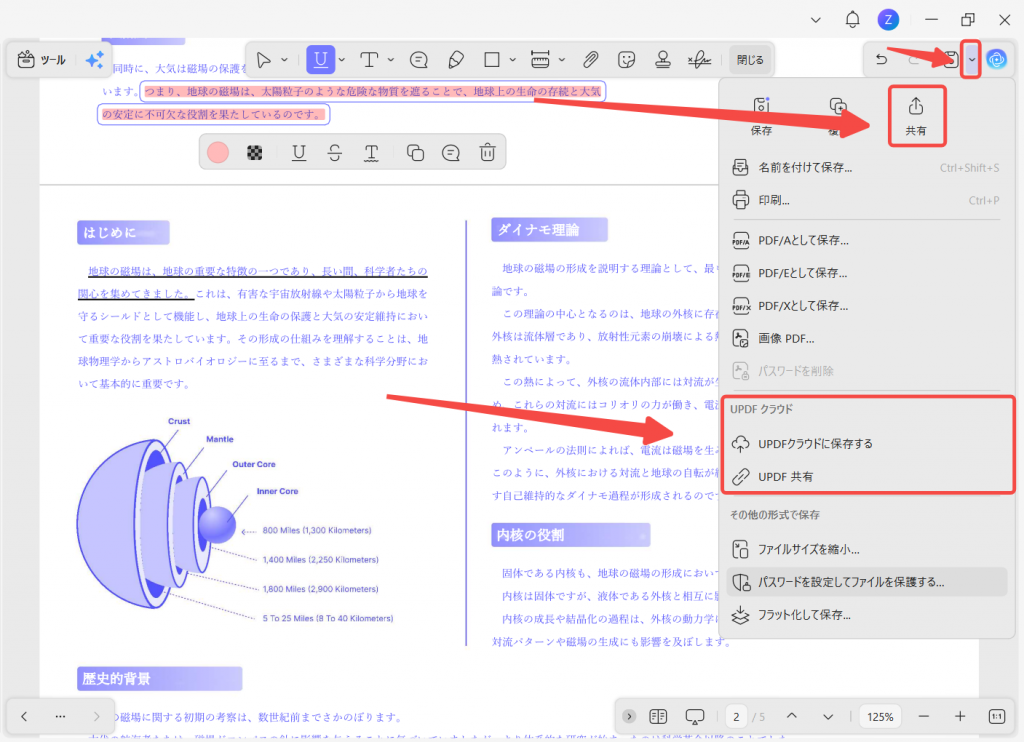Choose パスワードを設定してファイルを保護する option

click(x=866, y=582)
